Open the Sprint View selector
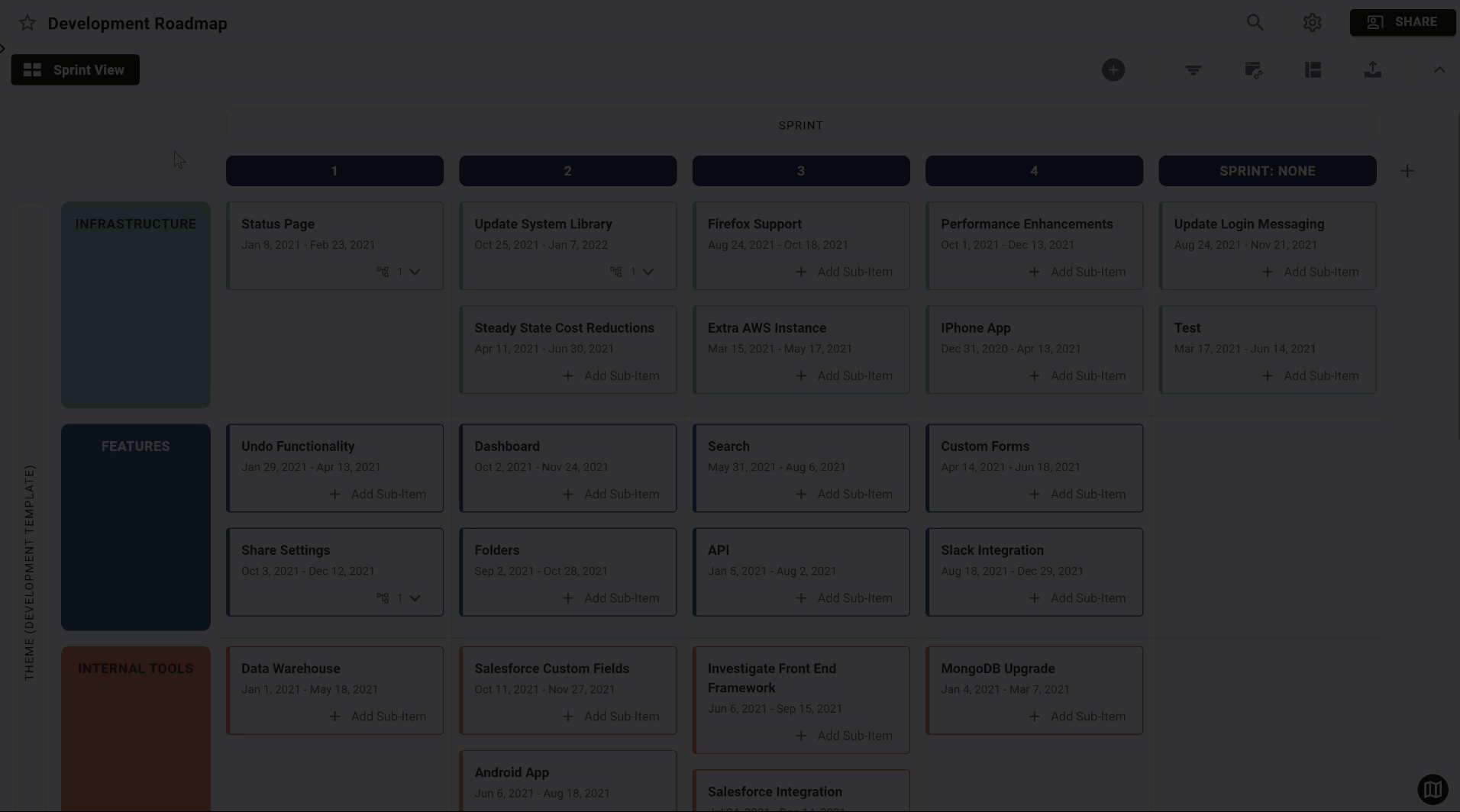Viewport: 1460px width, 812px height. pyautogui.click(x=75, y=70)
